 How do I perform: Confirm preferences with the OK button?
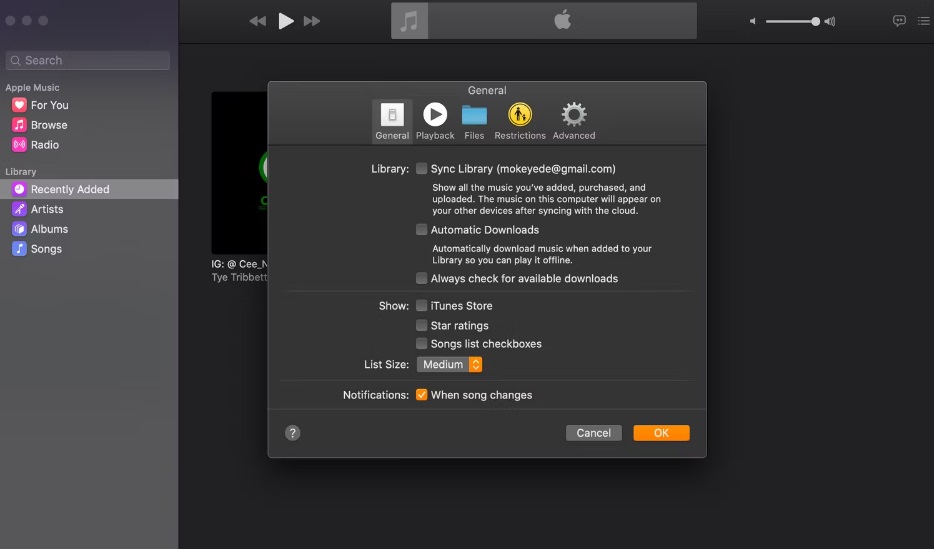661,433
